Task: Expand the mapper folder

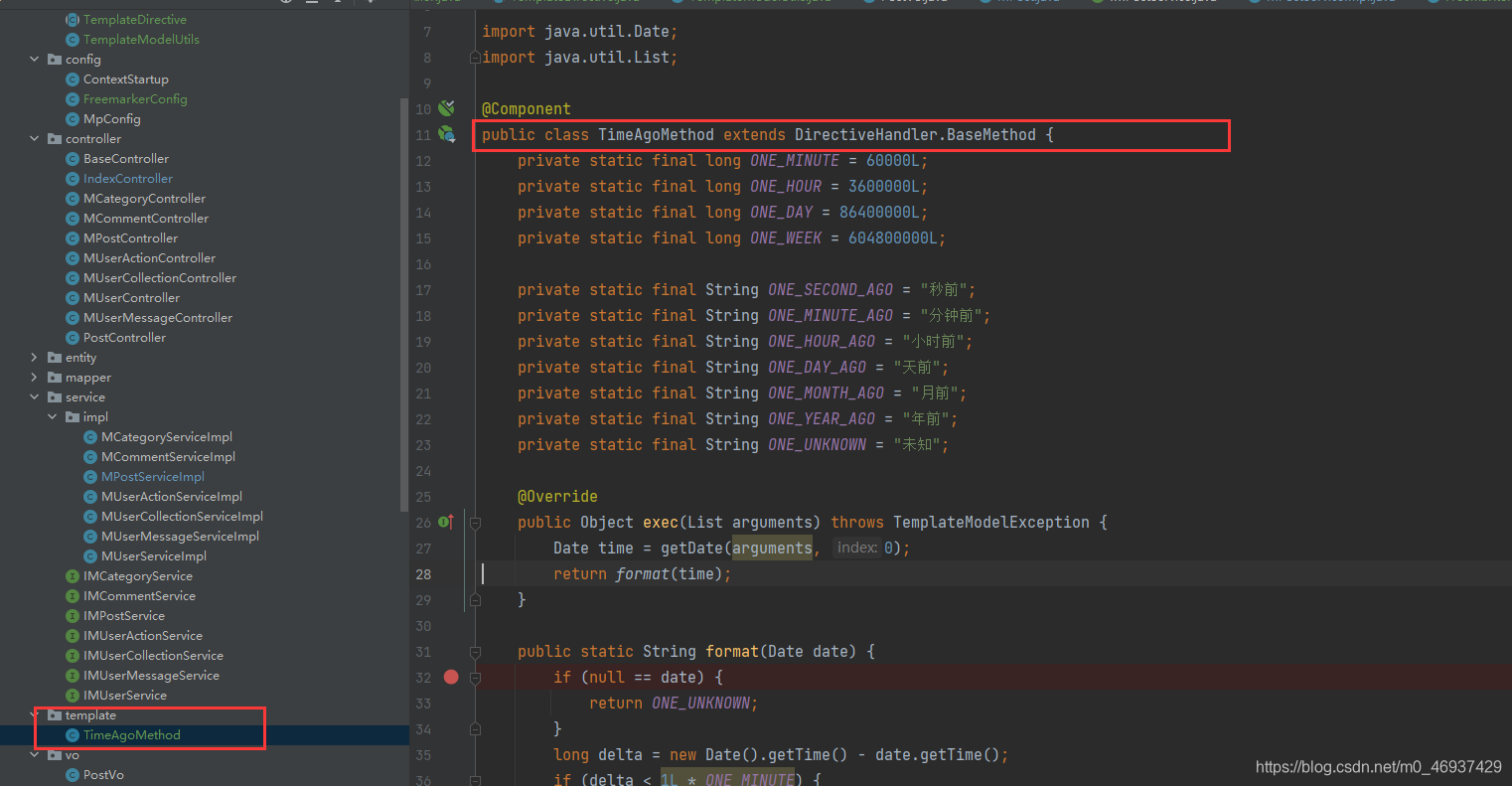Action: click(x=35, y=378)
